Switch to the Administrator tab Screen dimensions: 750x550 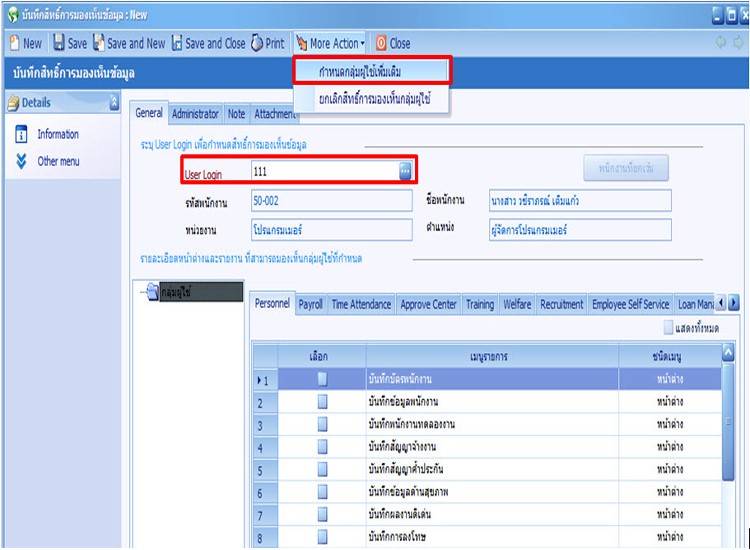195,114
